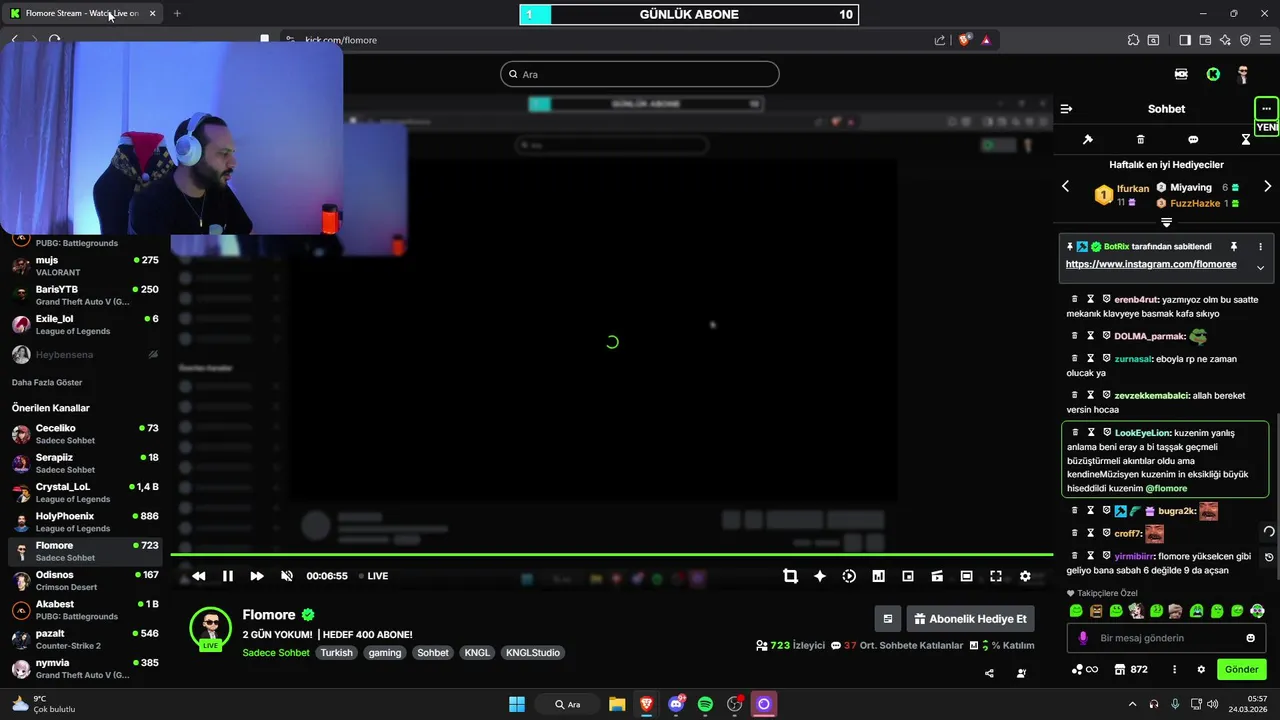Click the hammer moderation icon under Sohbet
Image resolution: width=1280 pixels, height=720 pixels.
pos(1088,139)
